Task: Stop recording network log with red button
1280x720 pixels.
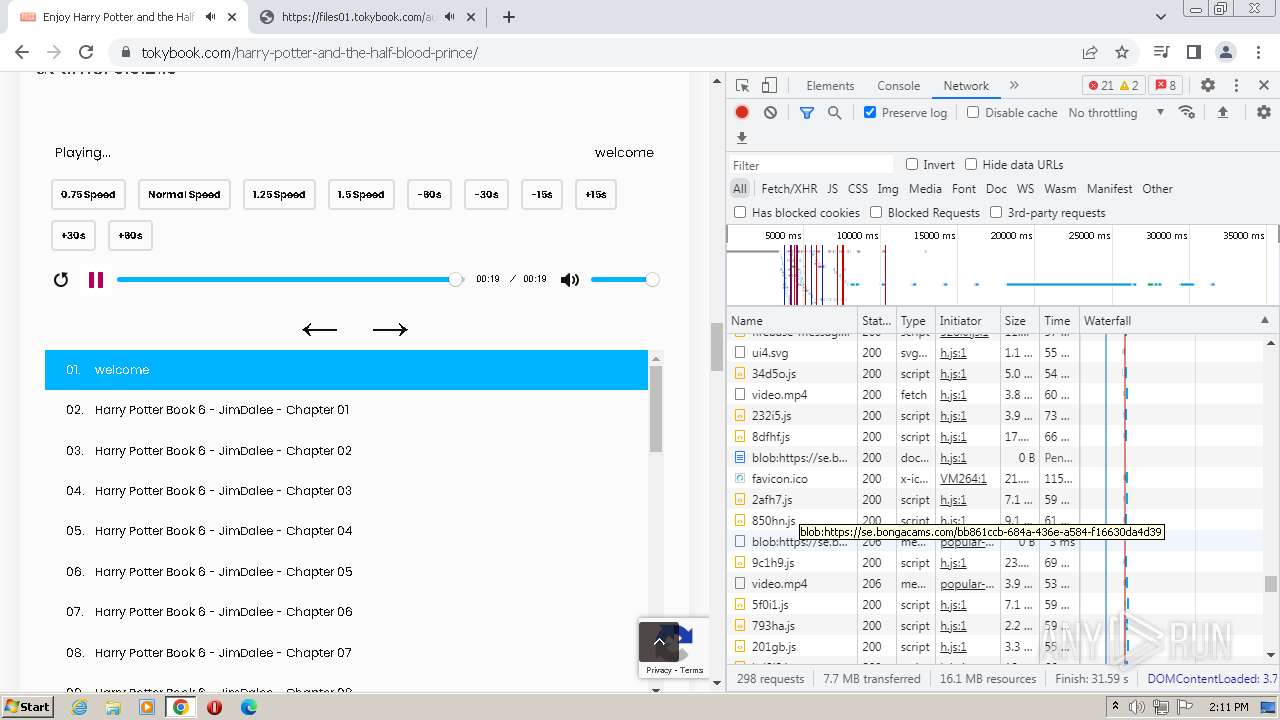Action: click(x=742, y=113)
